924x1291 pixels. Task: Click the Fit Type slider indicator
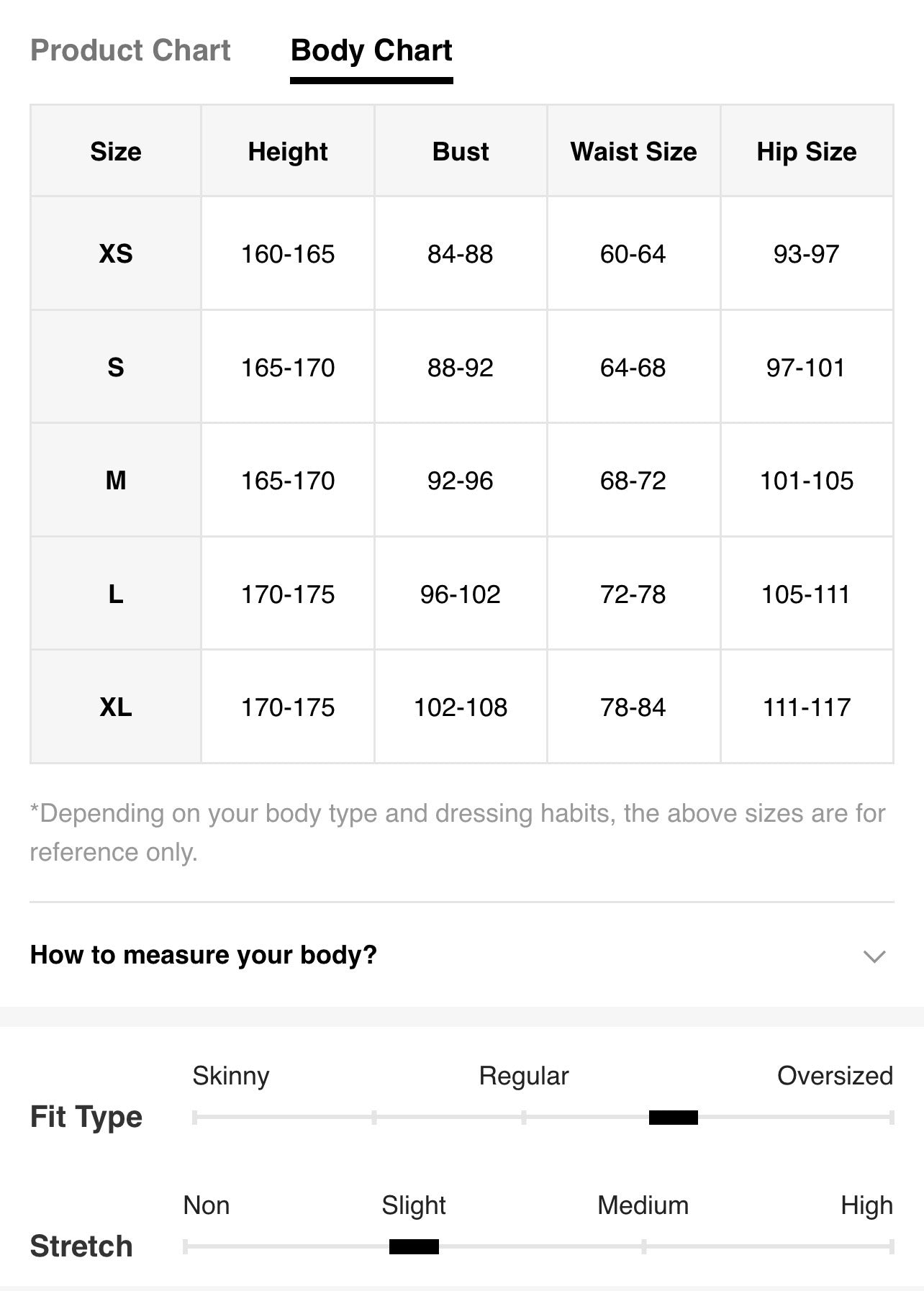pos(674,1118)
